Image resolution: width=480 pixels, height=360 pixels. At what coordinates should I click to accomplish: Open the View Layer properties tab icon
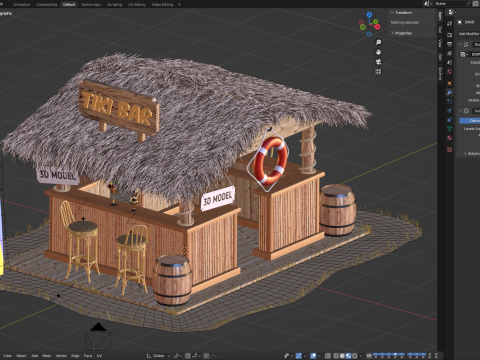[x=450, y=53]
